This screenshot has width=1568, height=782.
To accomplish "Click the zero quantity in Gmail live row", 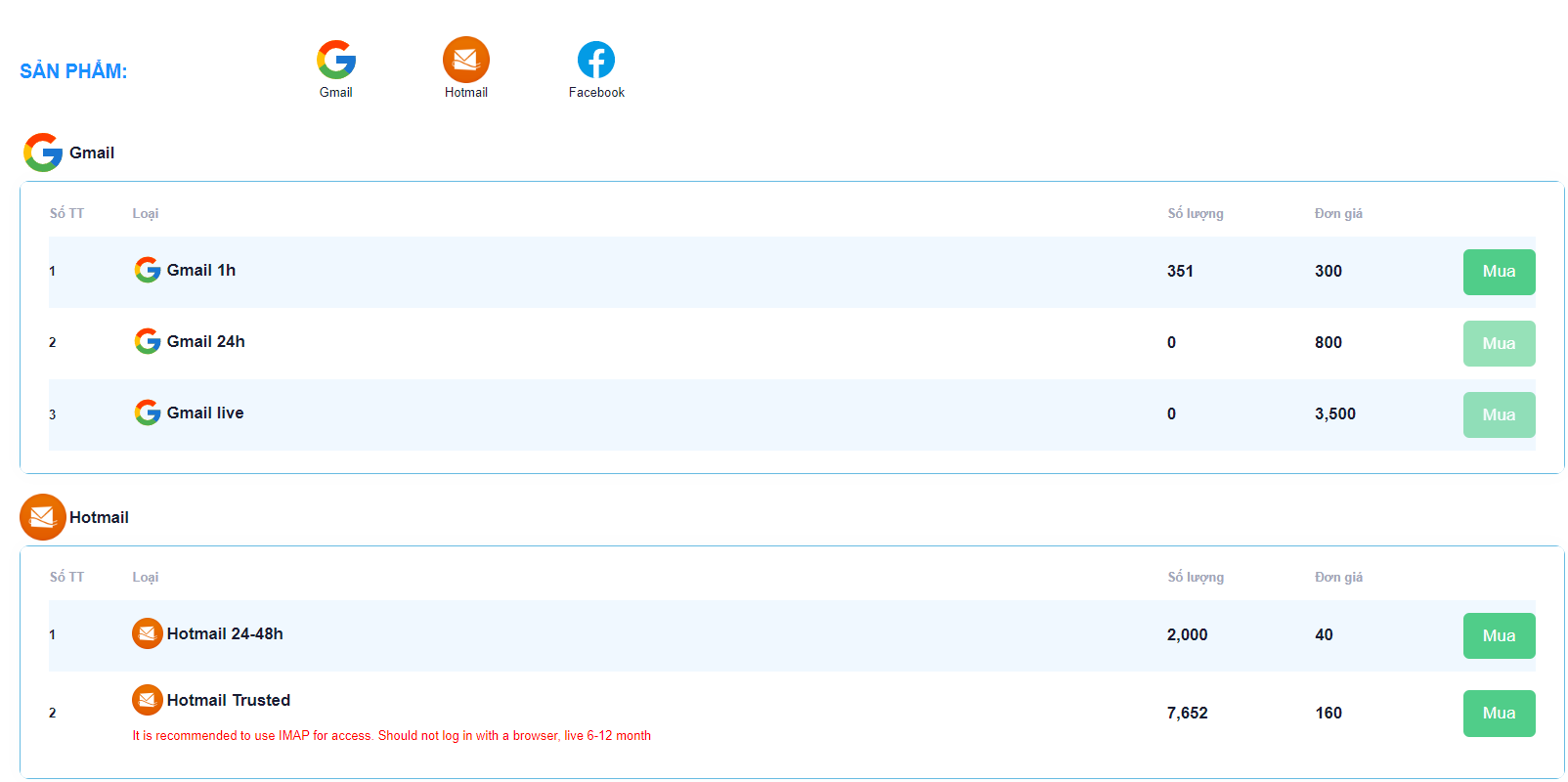I will 1171,413.
